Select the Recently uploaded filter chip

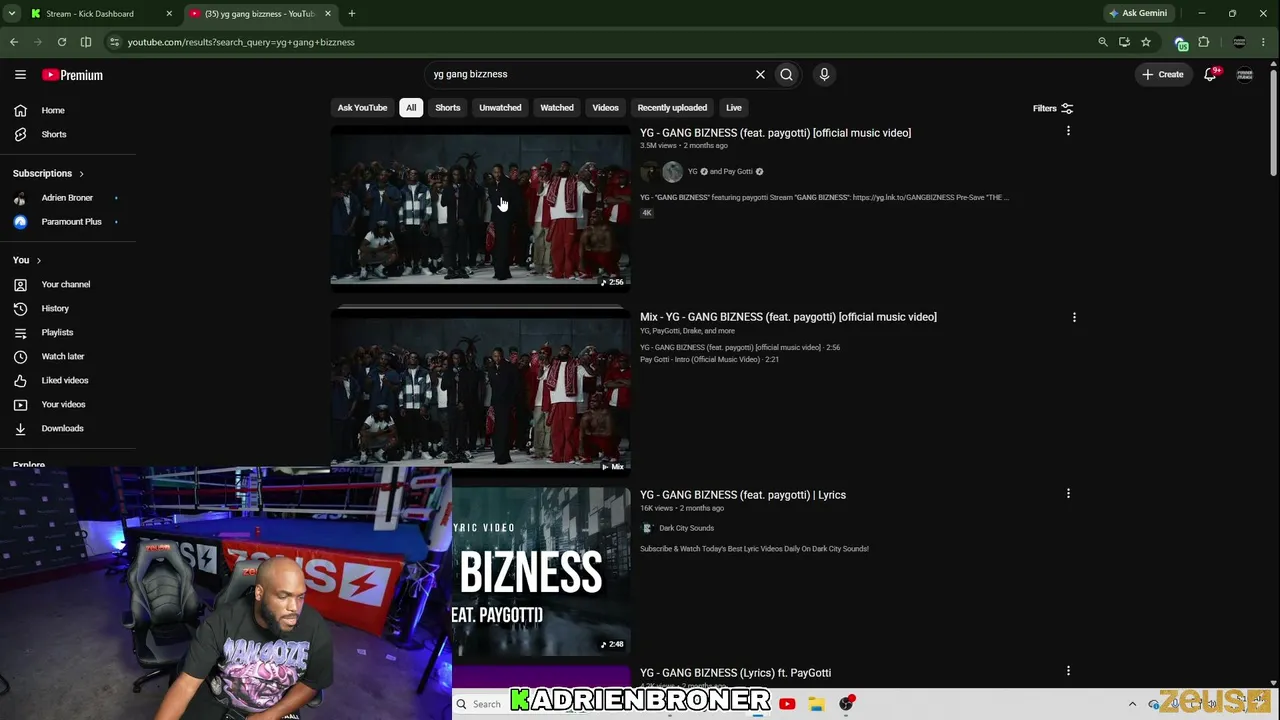click(672, 107)
